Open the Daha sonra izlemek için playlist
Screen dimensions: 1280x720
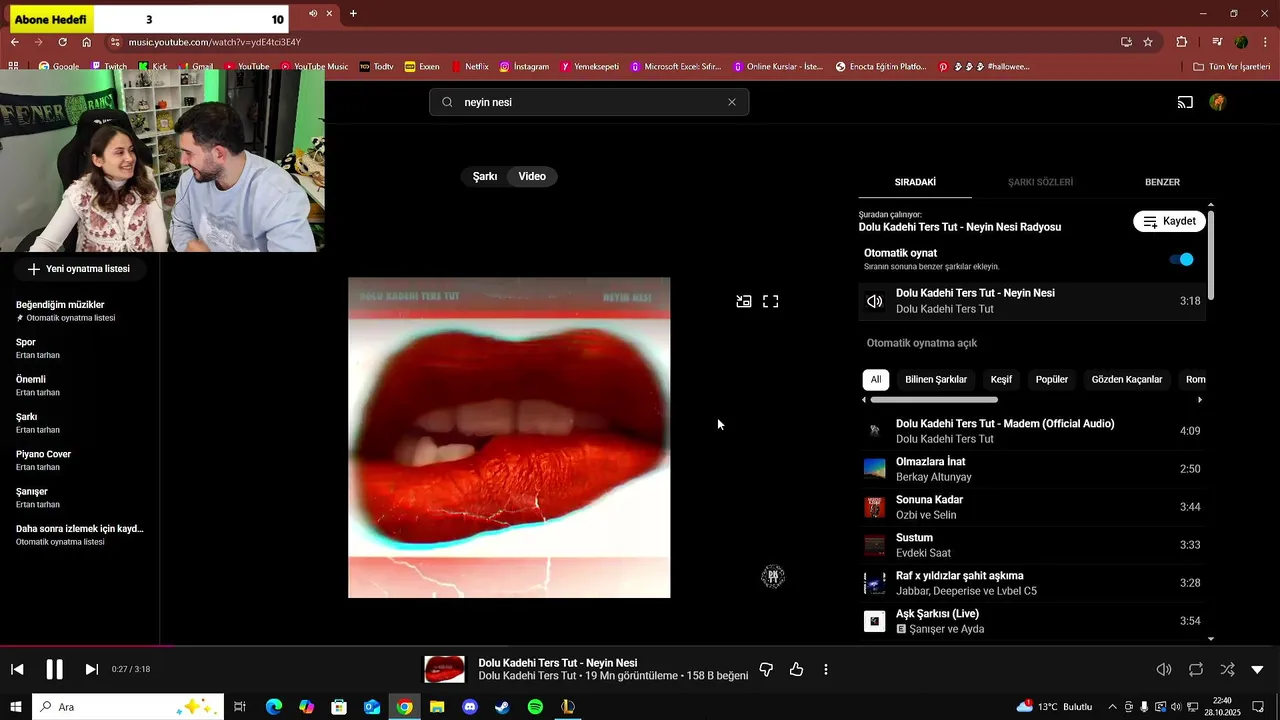(x=80, y=534)
